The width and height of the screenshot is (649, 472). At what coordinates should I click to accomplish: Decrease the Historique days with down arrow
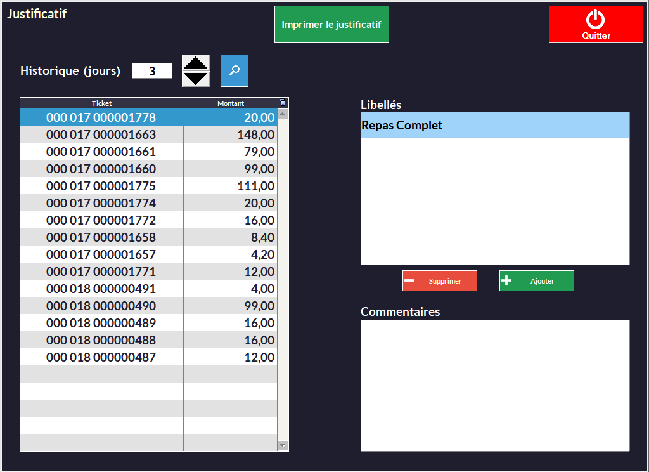(x=196, y=79)
